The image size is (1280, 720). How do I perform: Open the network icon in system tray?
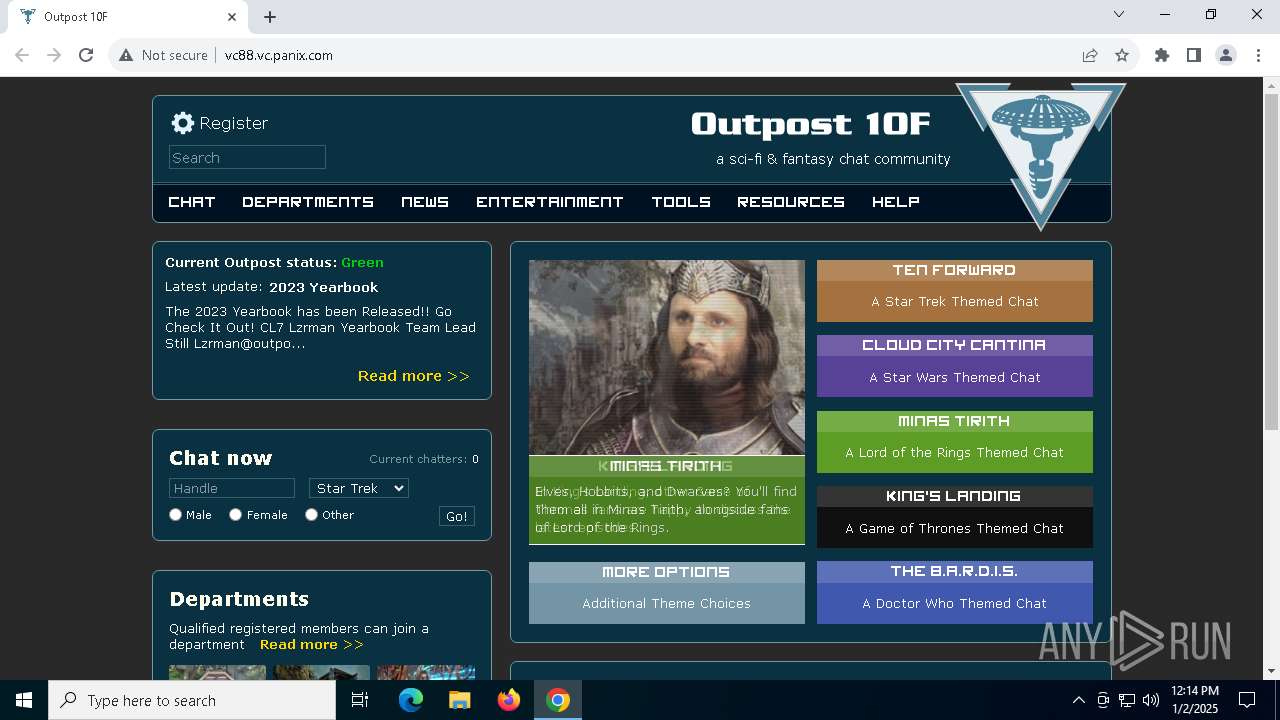click(x=1127, y=700)
